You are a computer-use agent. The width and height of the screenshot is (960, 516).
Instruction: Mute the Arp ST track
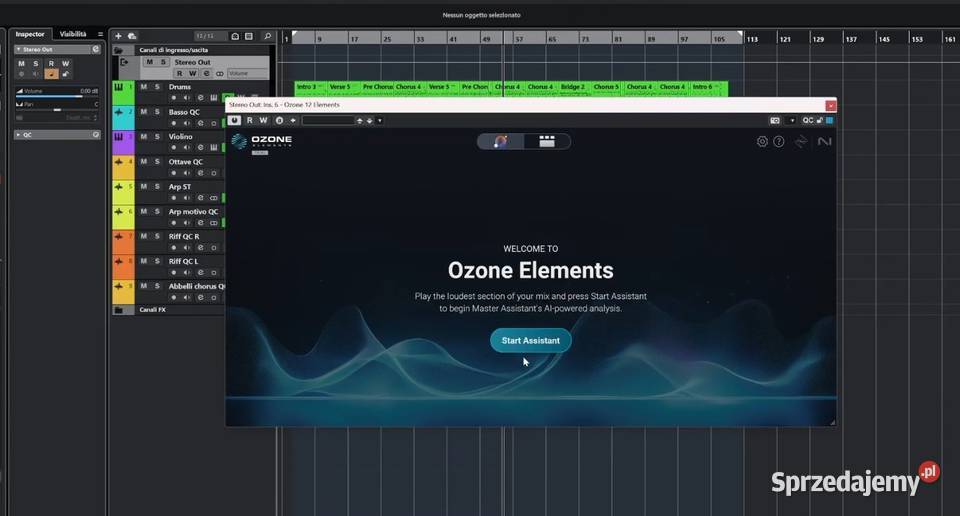click(143, 187)
